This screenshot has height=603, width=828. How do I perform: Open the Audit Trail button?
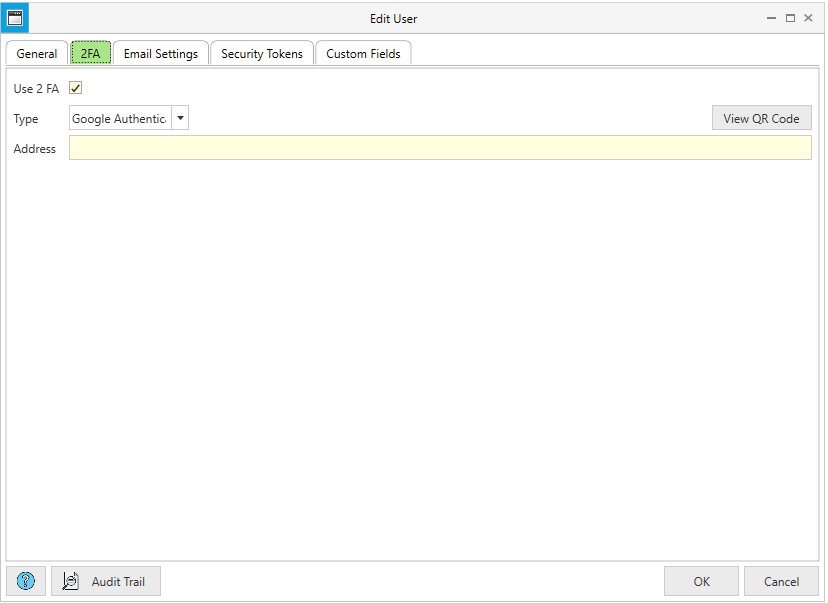pyautogui.click(x=106, y=581)
